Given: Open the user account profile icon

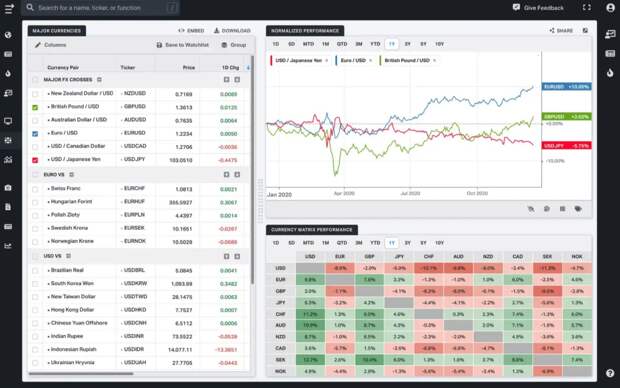Looking at the screenshot, I should (611, 8).
